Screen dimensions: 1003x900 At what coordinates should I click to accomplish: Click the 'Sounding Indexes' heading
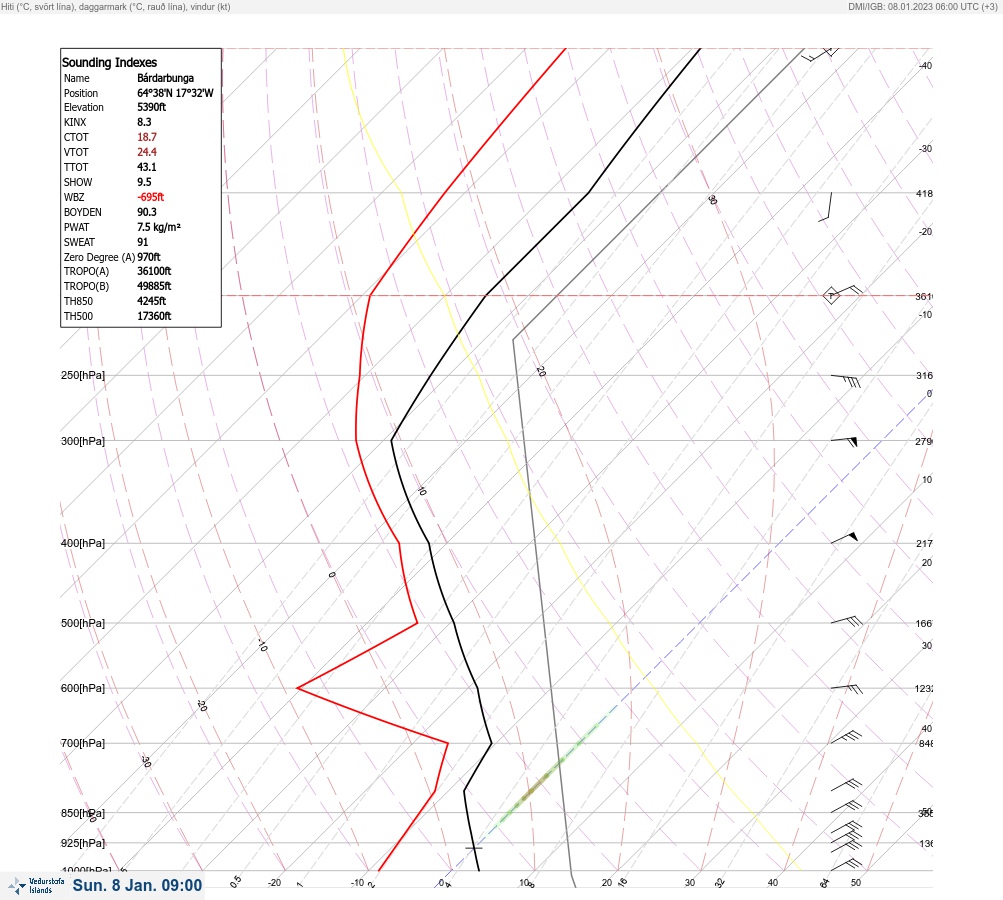109,63
